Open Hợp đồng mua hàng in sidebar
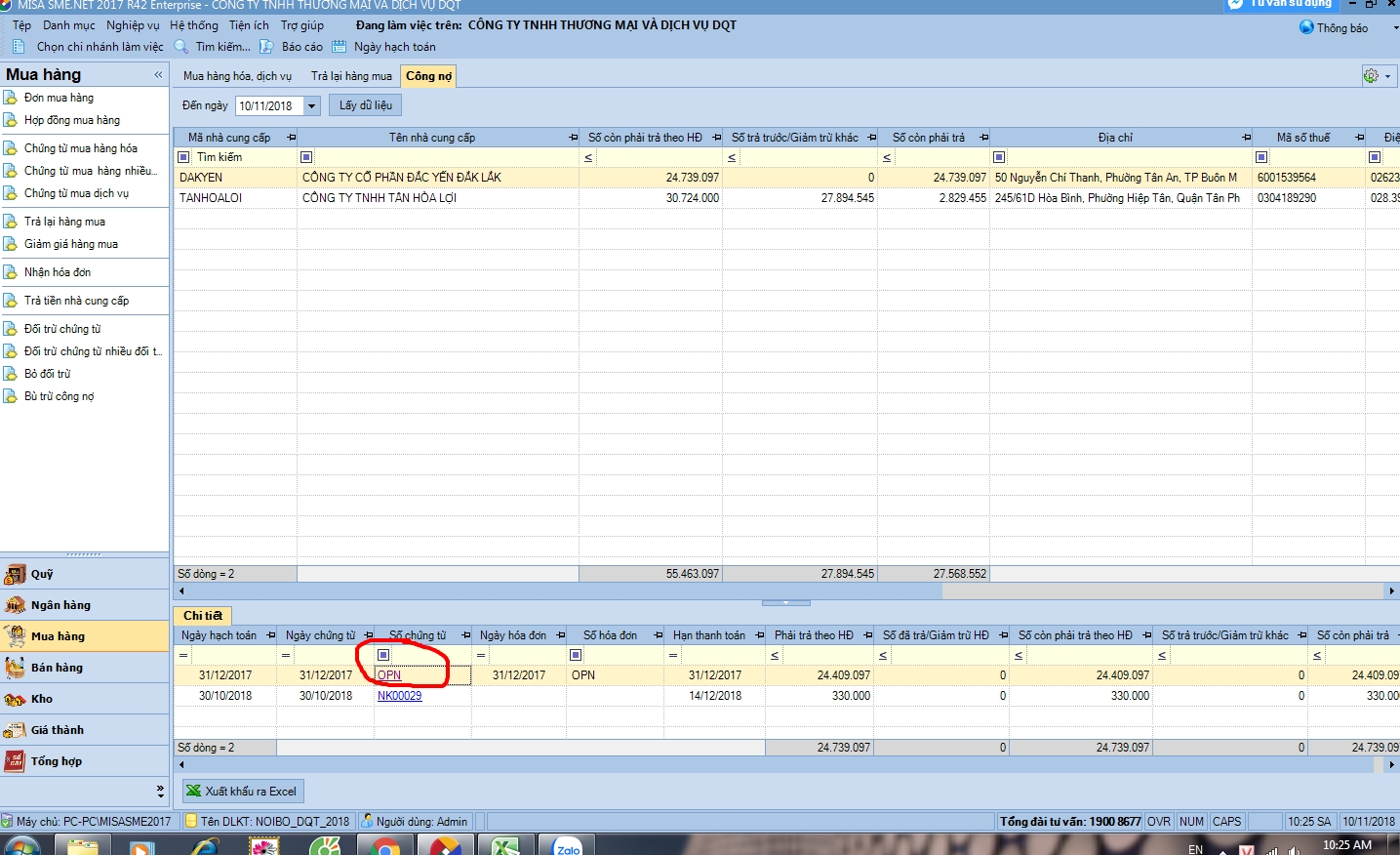Screen dimensions: 1400x855 (x=71, y=120)
